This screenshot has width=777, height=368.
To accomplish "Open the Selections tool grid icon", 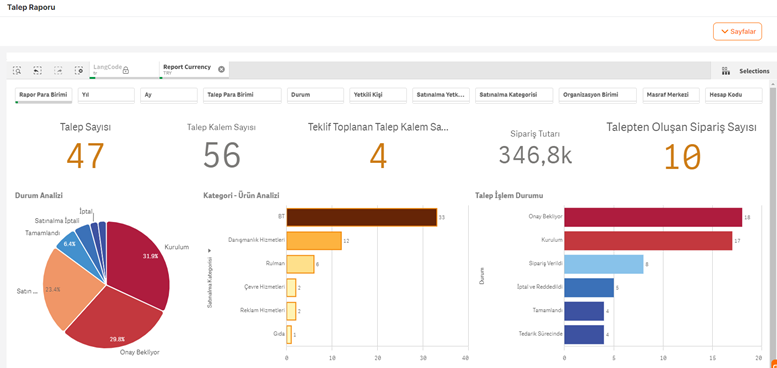I will 726,71.
